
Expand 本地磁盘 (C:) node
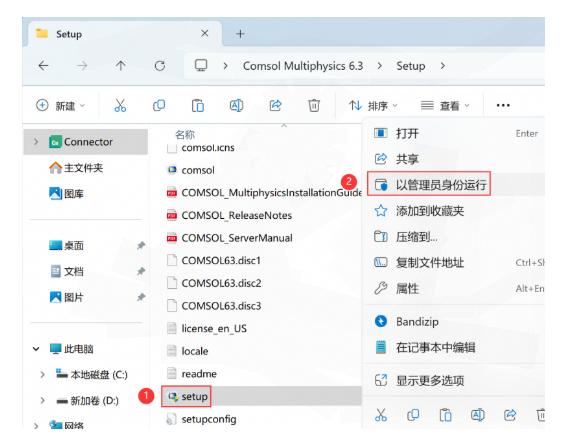[42, 374]
